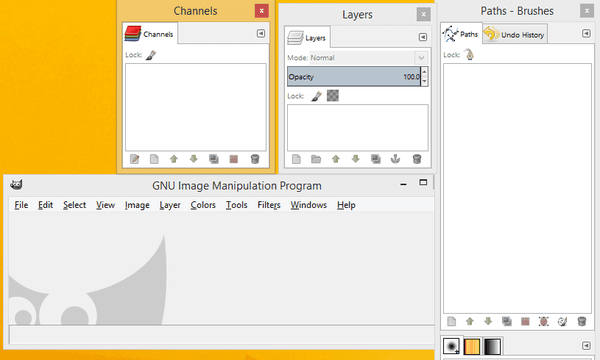Switch to the Brushes tab icon

(451, 346)
